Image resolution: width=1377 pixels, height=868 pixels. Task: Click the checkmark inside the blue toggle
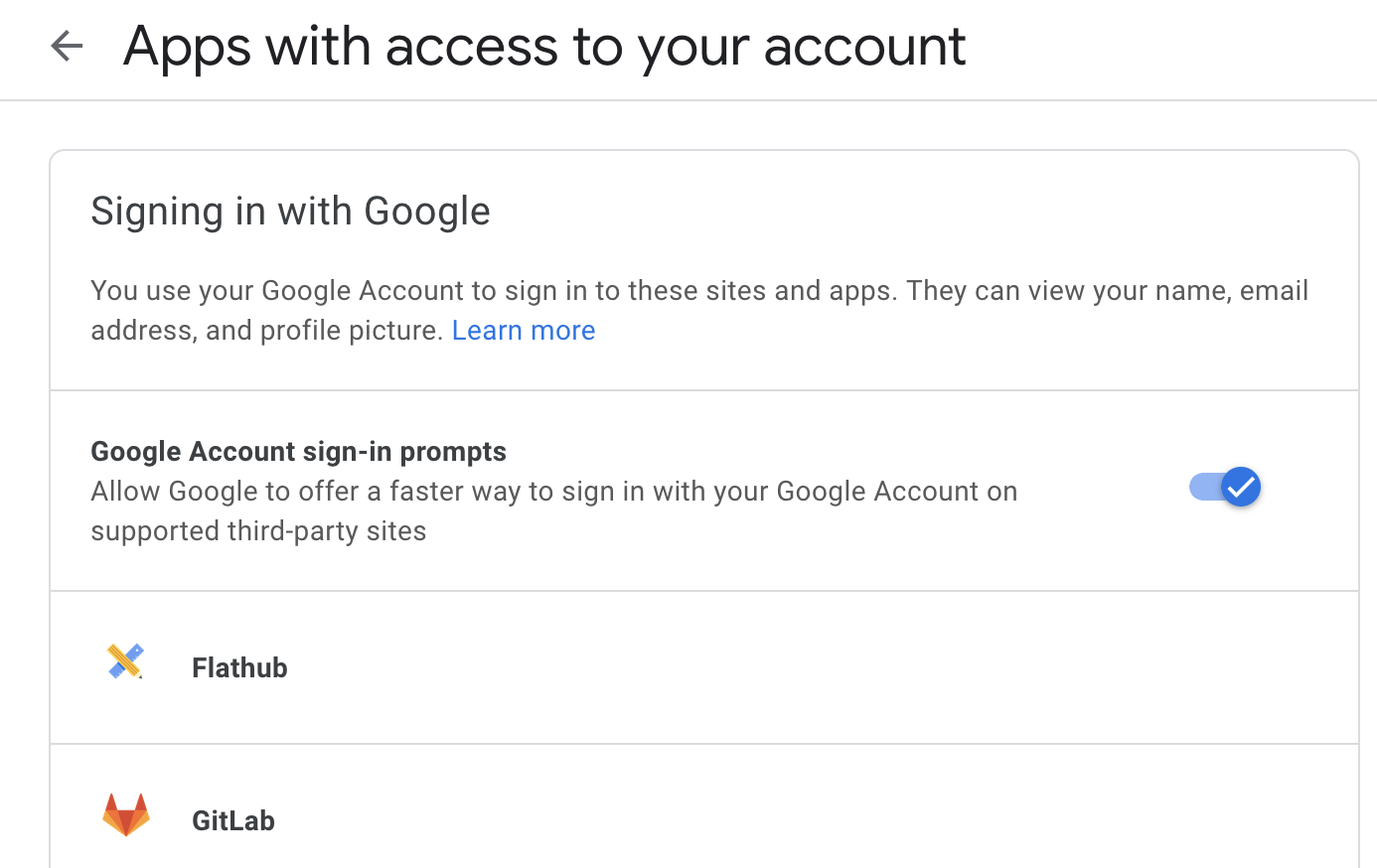point(1239,487)
